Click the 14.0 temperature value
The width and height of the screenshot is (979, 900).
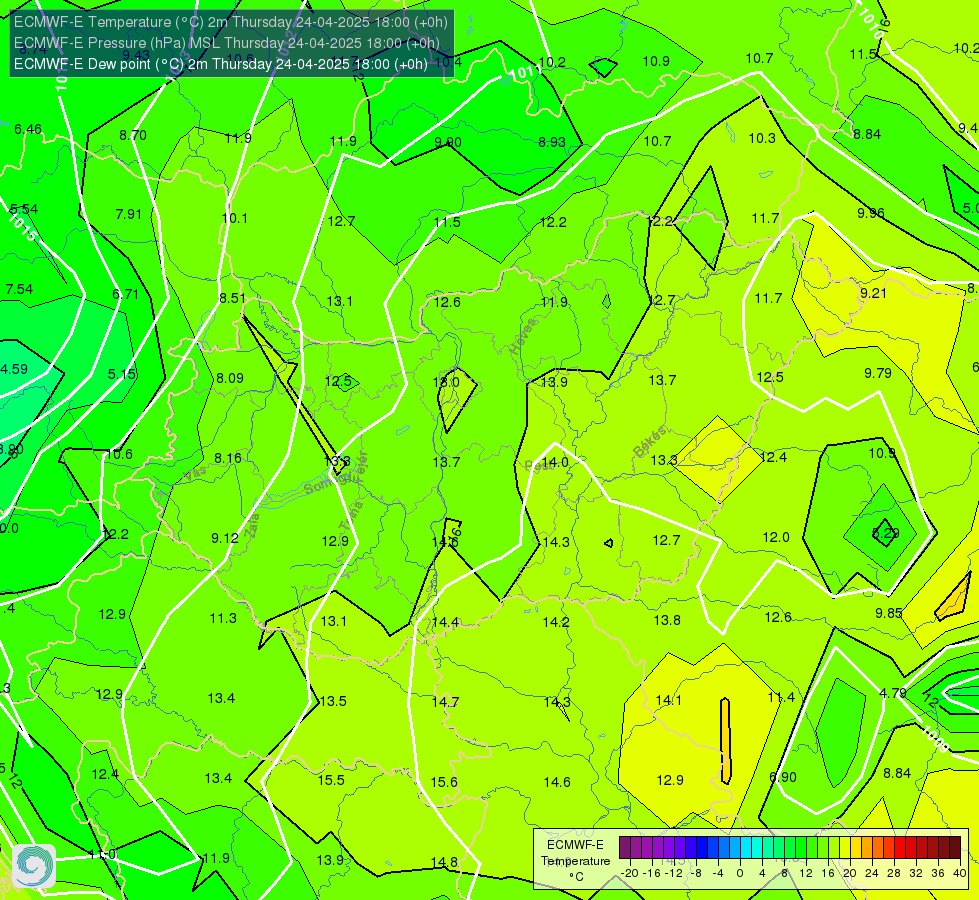[x=555, y=462]
